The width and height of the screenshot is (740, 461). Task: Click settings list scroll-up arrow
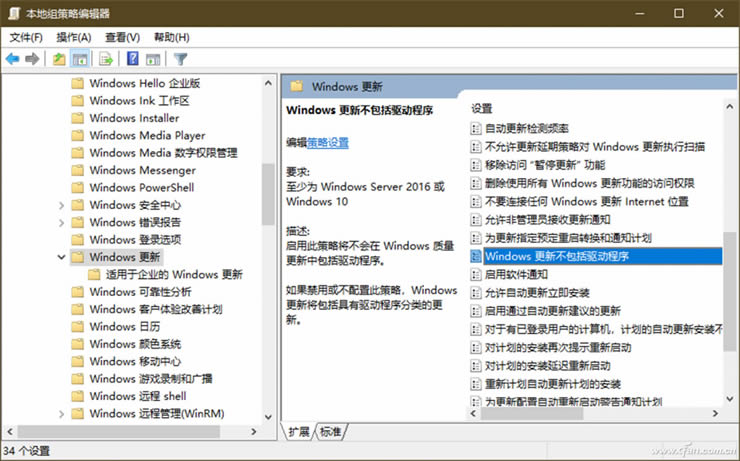(x=730, y=107)
